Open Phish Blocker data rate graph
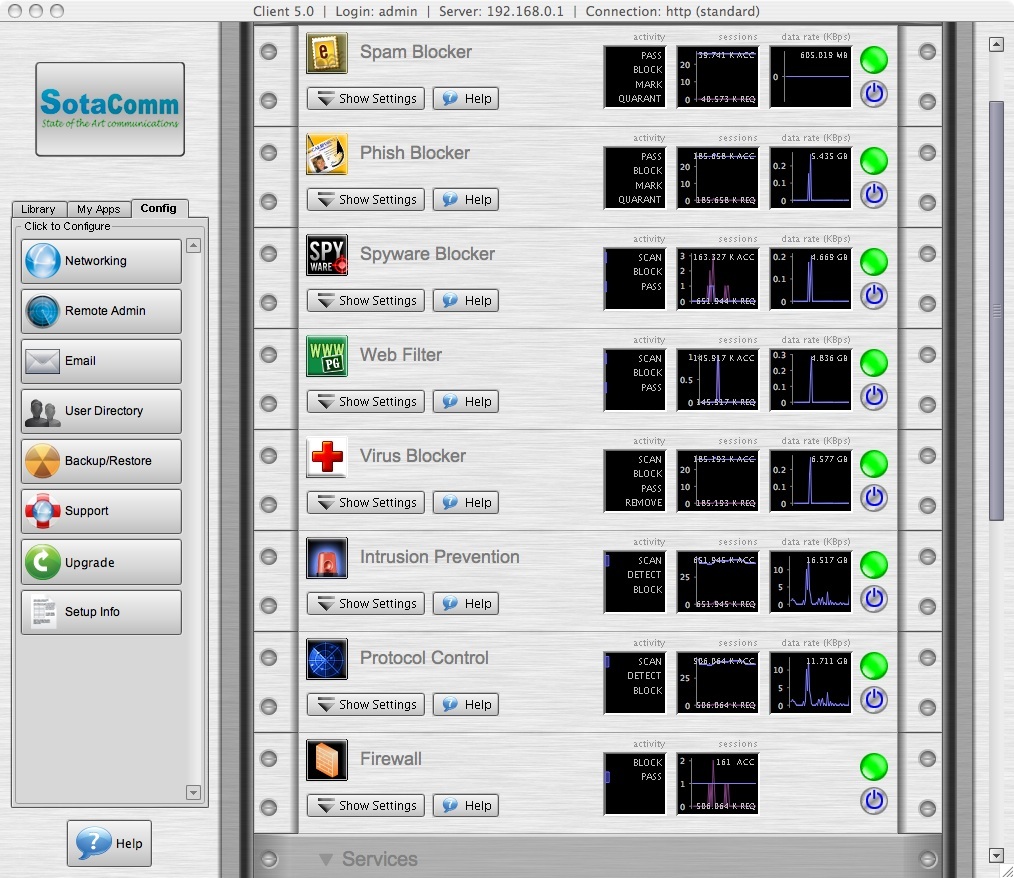Screen dimensions: 1014x878 [810, 177]
